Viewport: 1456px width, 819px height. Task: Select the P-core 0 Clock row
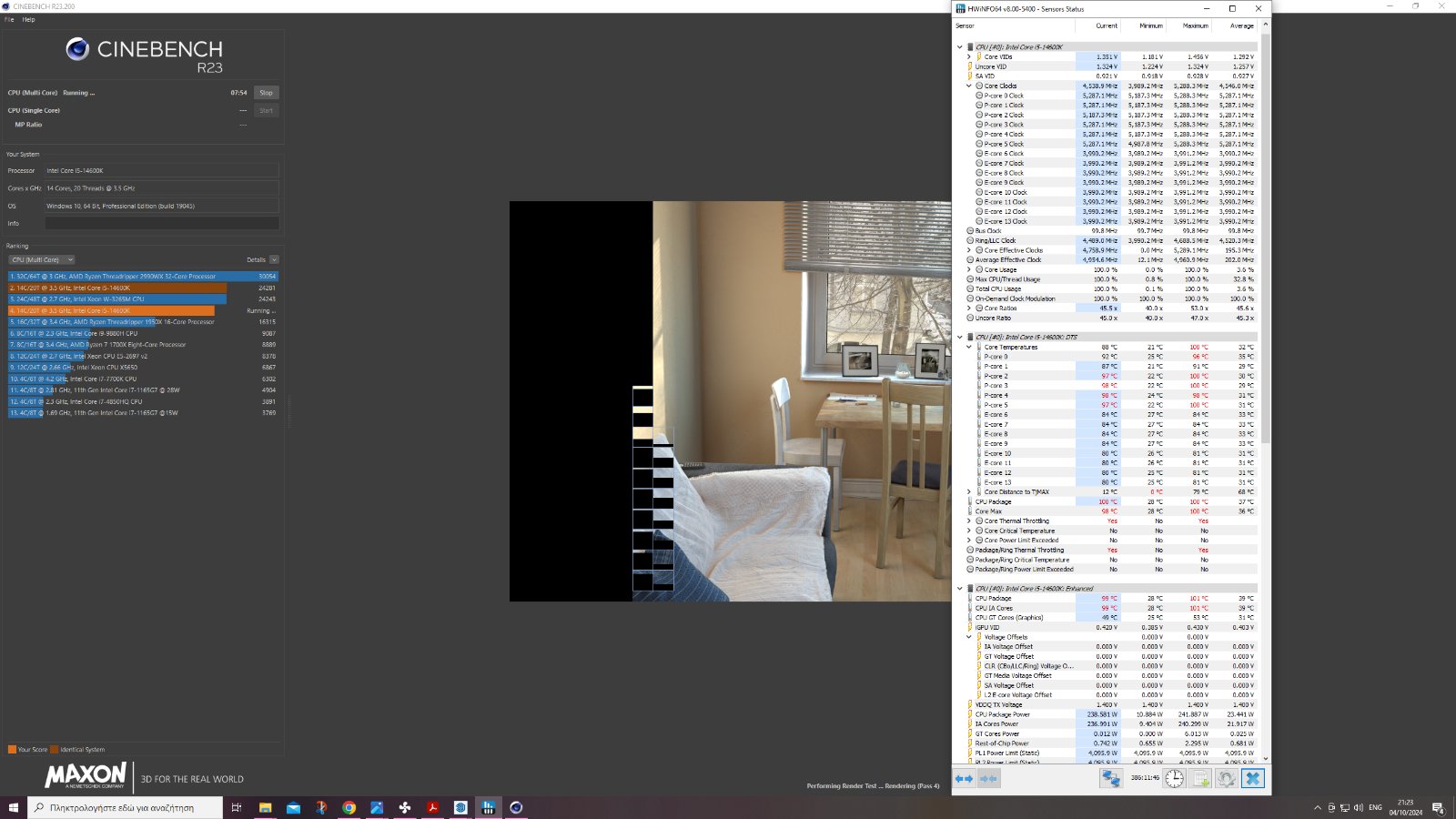[x=1106, y=96]
